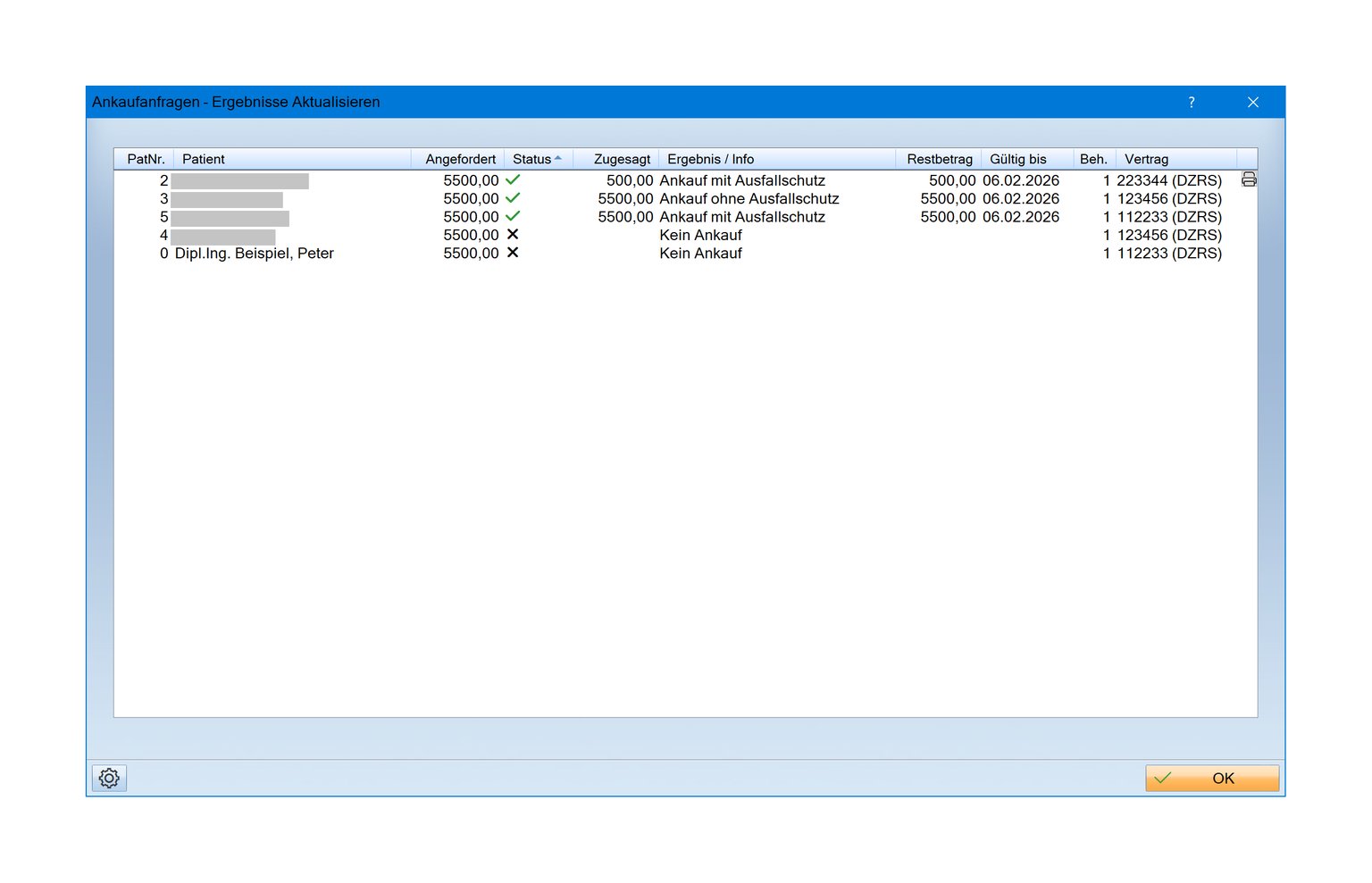Image resolution: width=1372 pixels, height=883 pixels.
Task: Click the help question mark icon
Action: (1192, 103)
